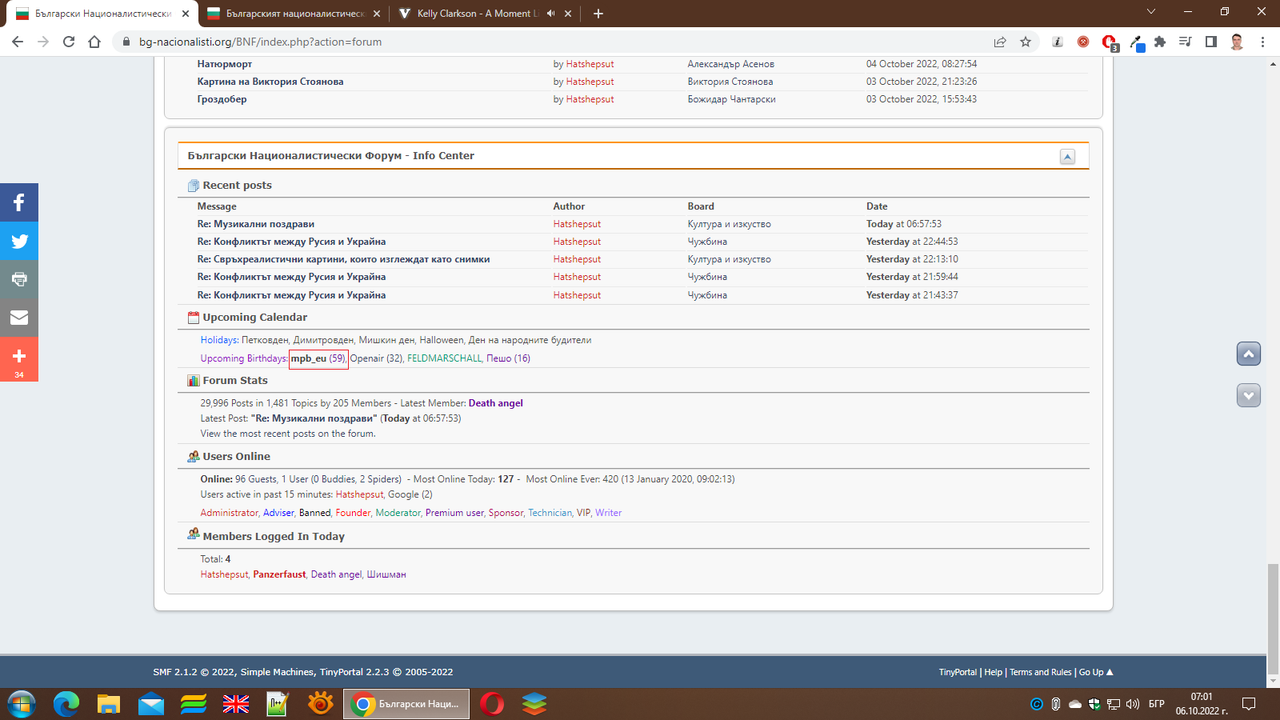Click Users Online people icon
The width and height of the screenshot is (1280, 720).
click(194, 456)
